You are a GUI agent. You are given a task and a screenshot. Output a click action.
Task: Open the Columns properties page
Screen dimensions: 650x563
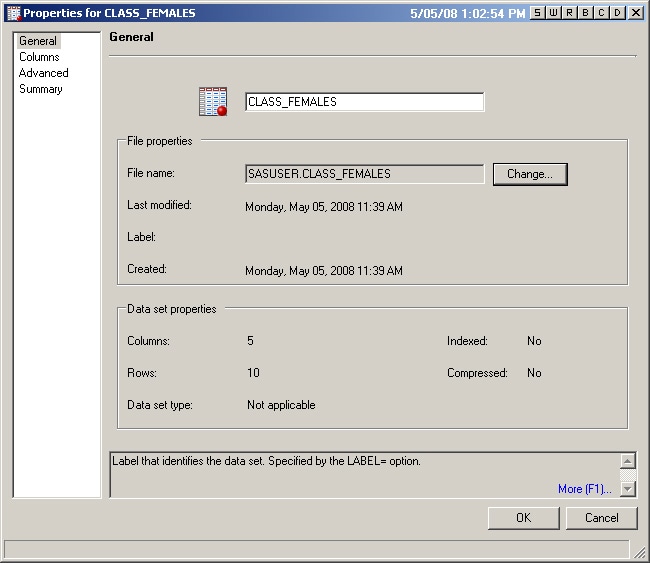coord(39,57)
